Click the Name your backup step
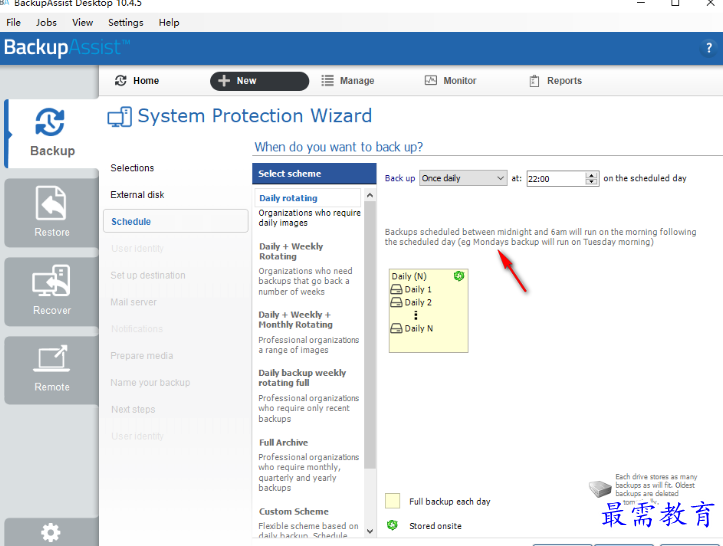This screenshot has width=723, height=546. click(x=150, y=382)
